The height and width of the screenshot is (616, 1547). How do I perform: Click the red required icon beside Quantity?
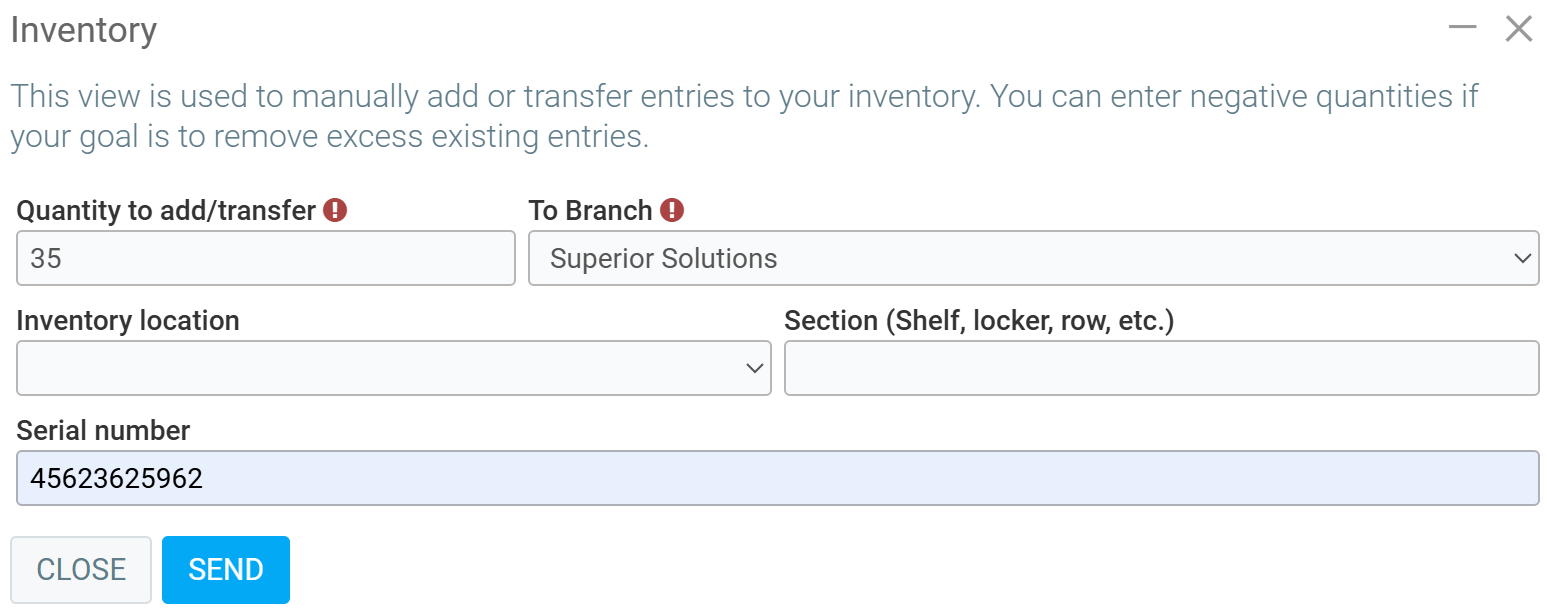[335, 210]
